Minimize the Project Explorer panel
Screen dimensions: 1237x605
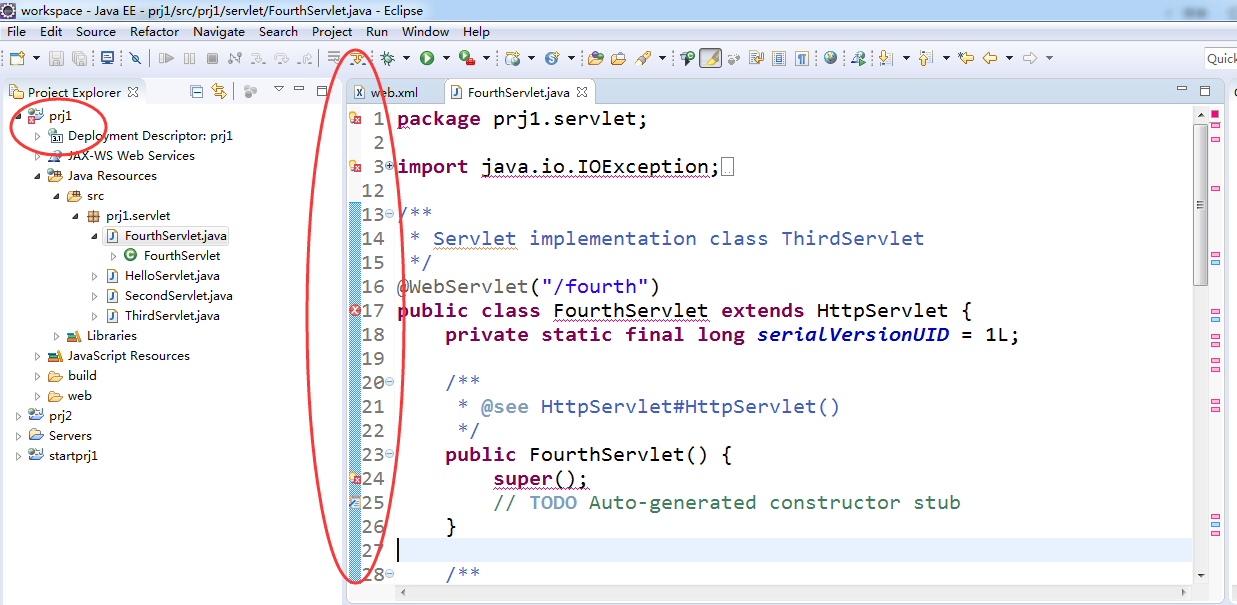pos(300,90)
